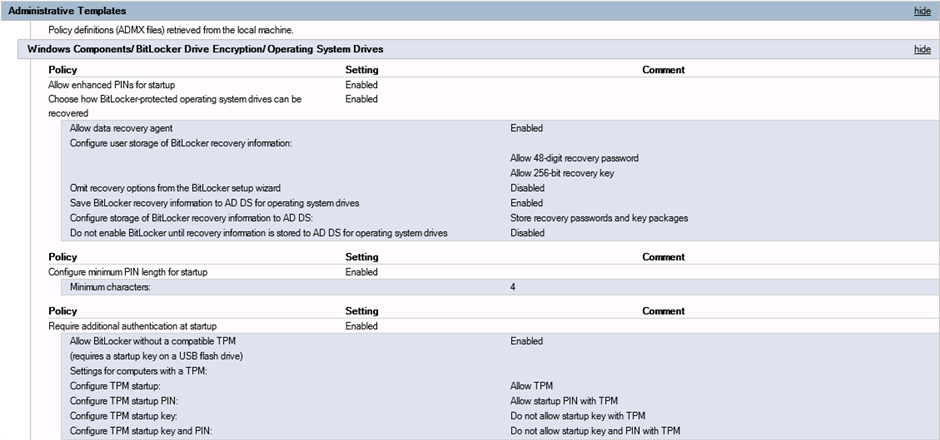Click 'Allow startup PIN with TPM' value

564,401
